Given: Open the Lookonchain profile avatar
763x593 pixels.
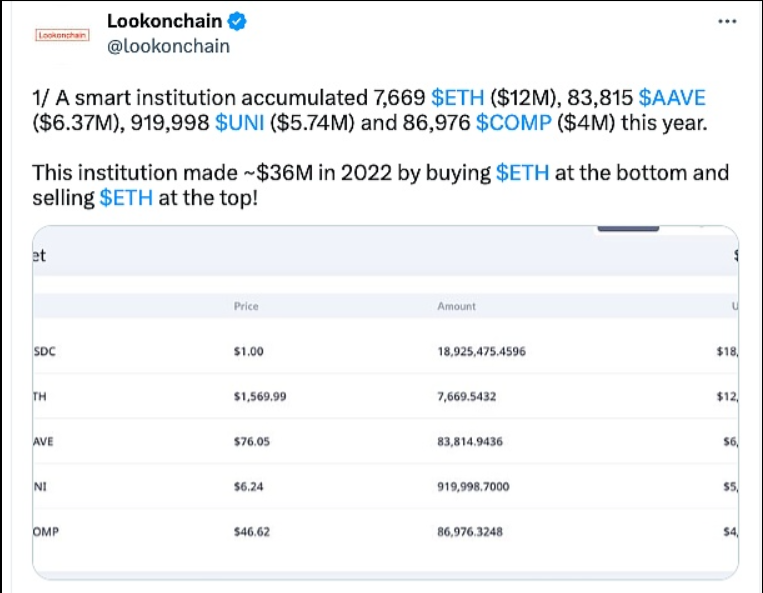Looking at the screenshot, I should coord(63,34).
